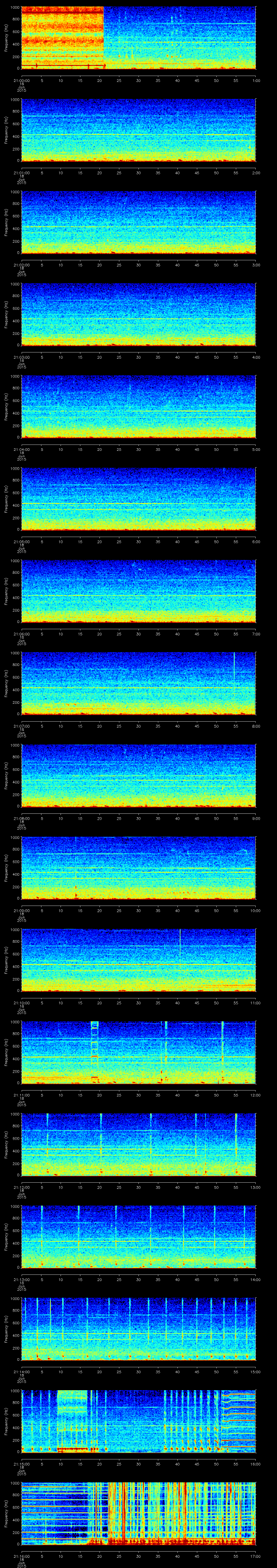This screenshot has height=1568, width=277.
Task: Click the spectrogram panel starting at 21:03:00
Action: click(139, 315)
